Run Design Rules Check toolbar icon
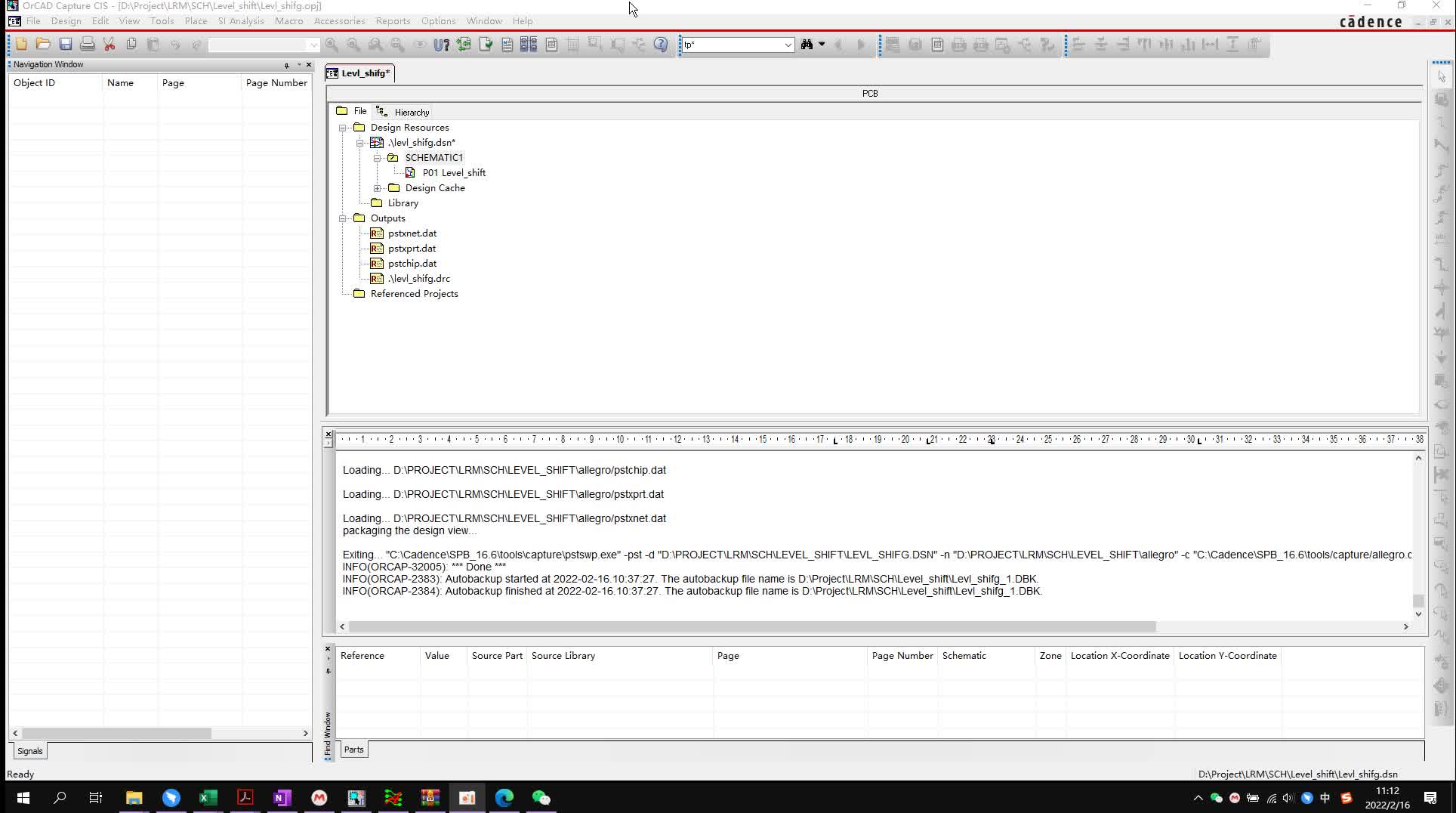This screenshot has height=813, width=1456. click(x=486, y=45)
